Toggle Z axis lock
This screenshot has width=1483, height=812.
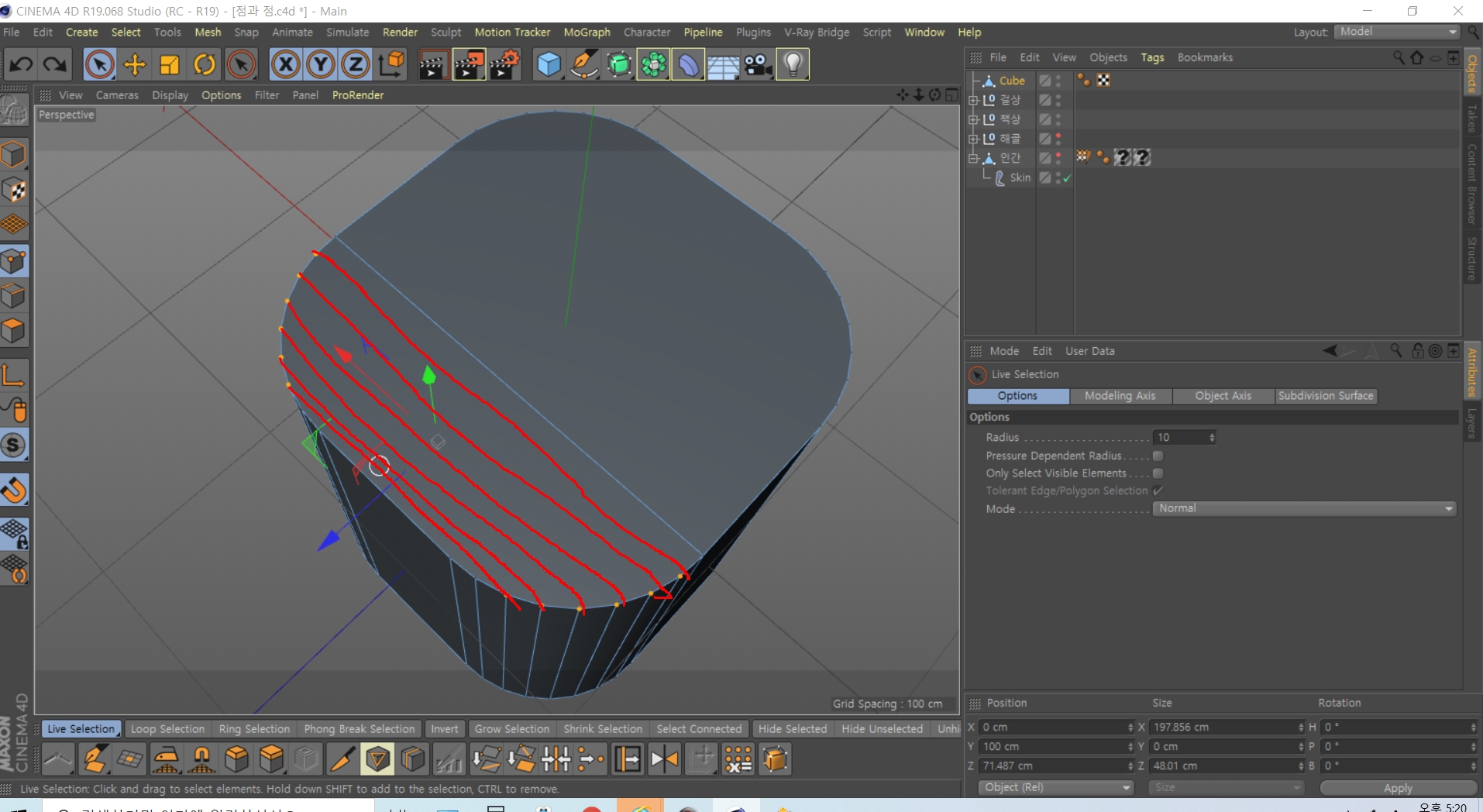click(356, 64)
